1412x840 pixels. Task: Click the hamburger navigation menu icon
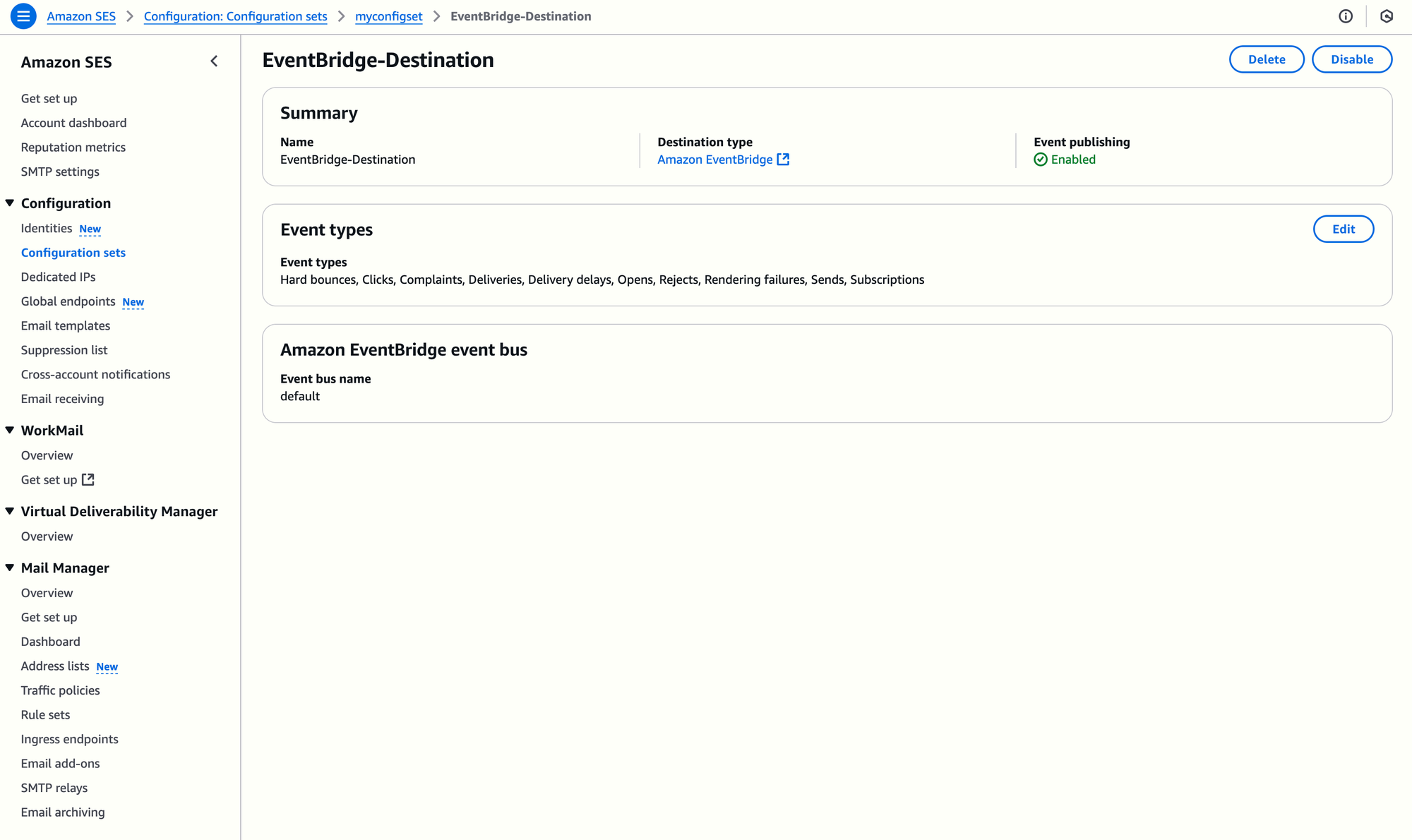pyautogui.click(x=23, y=16)
